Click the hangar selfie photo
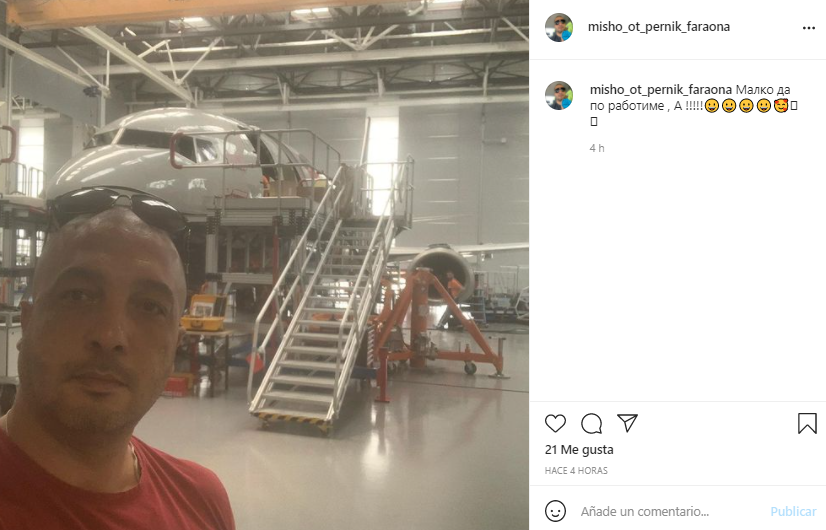The width and height of the screenshot is (826, 530). [x=264, y=265]
